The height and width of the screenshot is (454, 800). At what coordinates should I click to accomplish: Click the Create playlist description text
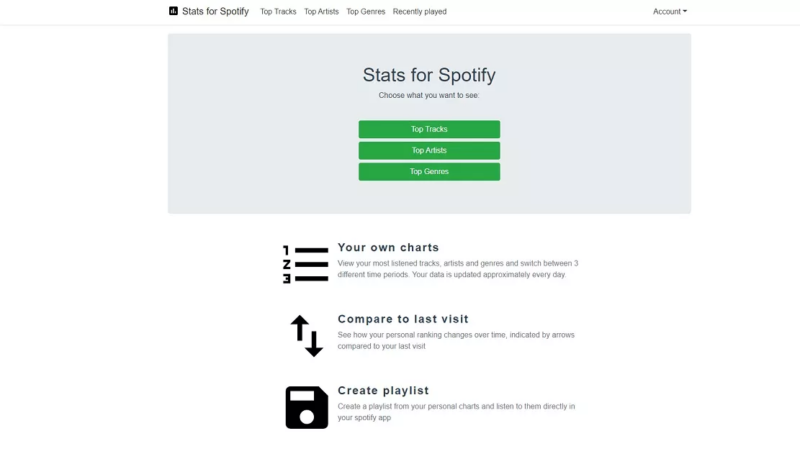[x=456, y=412]
